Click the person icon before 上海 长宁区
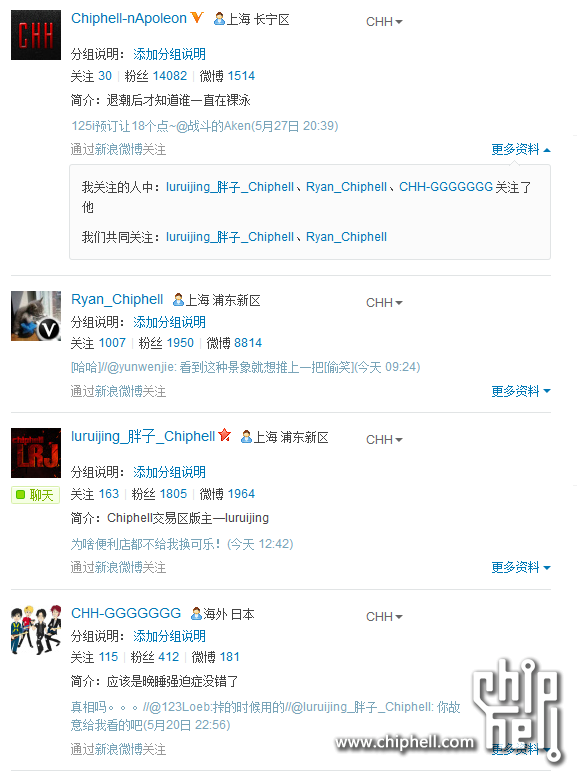 [219, 19]
